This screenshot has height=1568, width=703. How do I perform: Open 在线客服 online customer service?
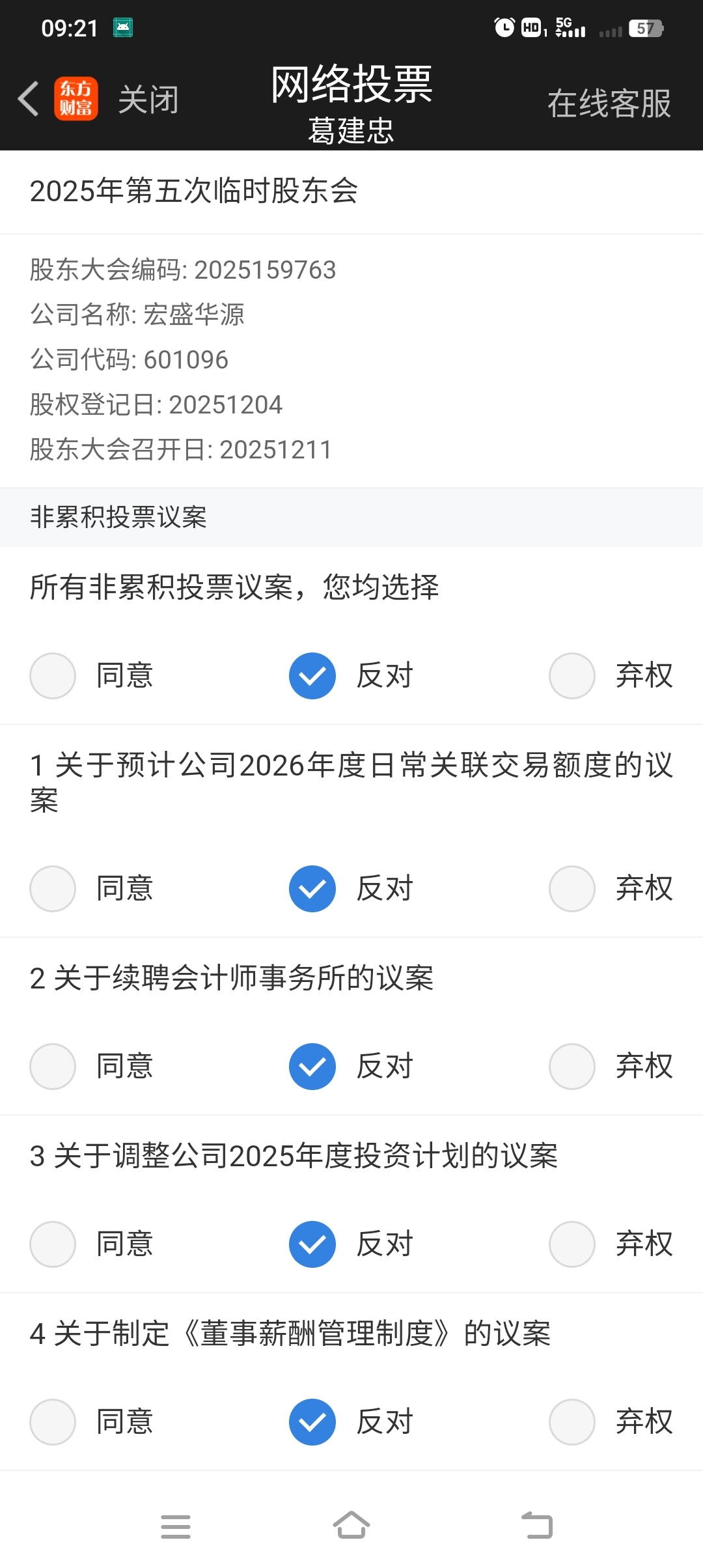pos(609,104)
